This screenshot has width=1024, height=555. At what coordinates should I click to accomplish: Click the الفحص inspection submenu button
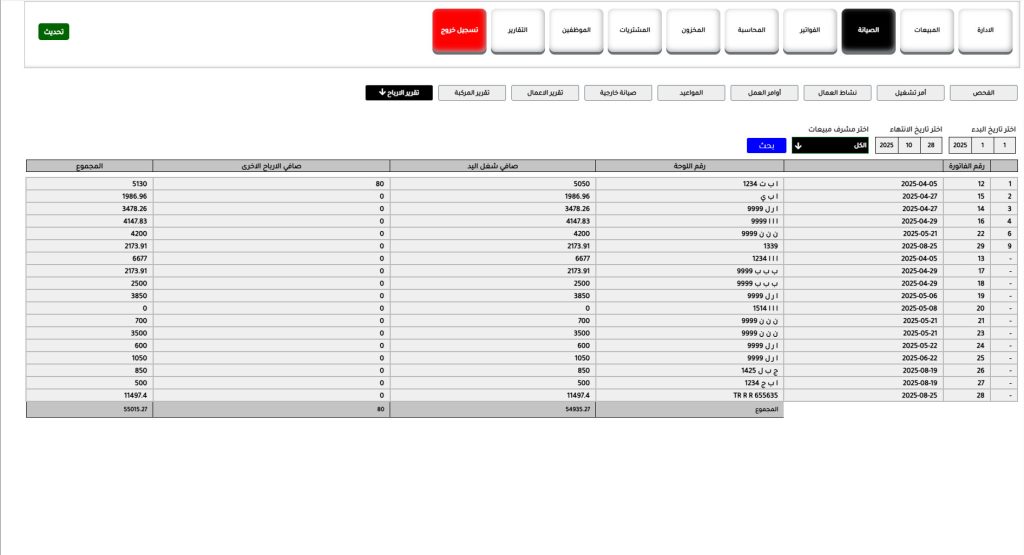983,93
